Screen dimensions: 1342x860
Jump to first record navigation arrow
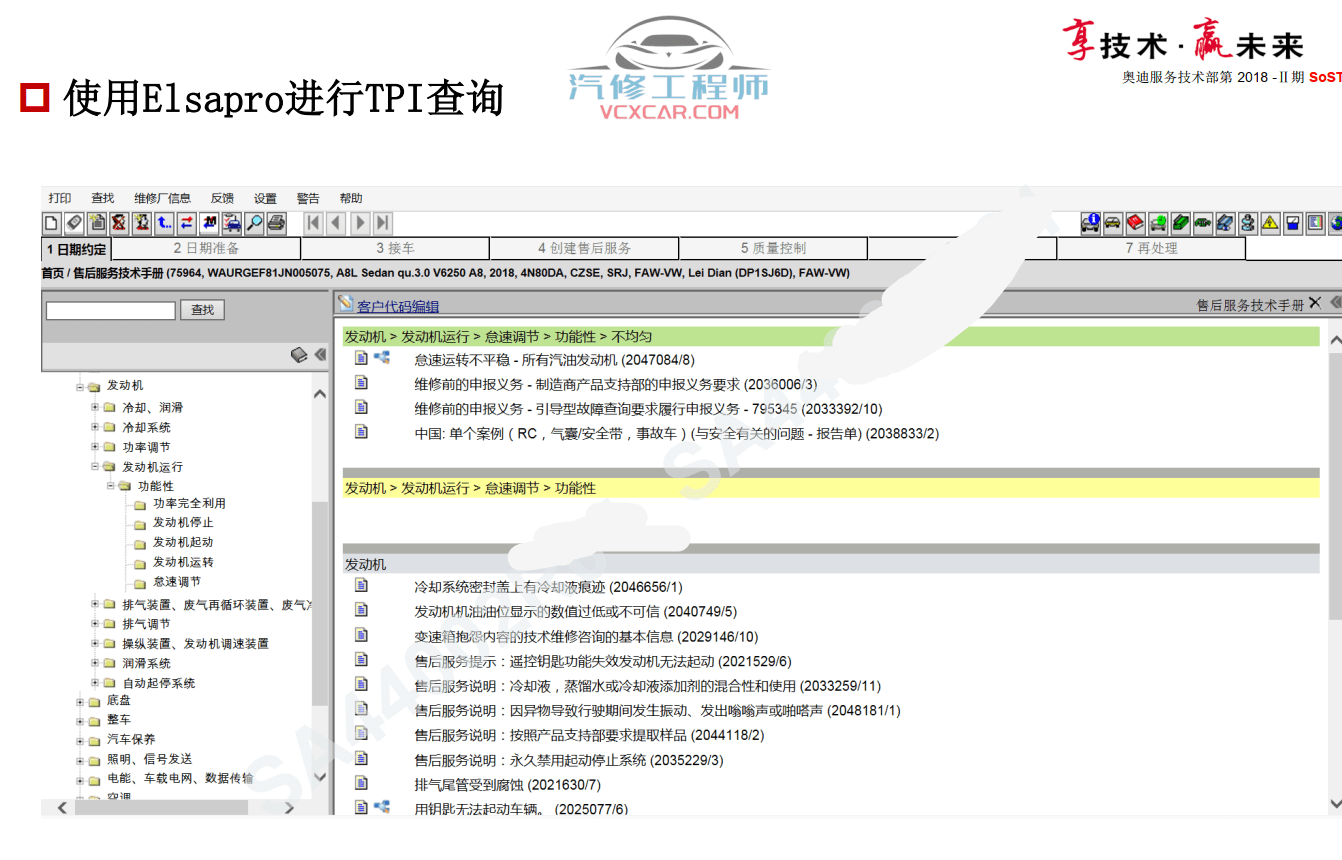point(313,223)
